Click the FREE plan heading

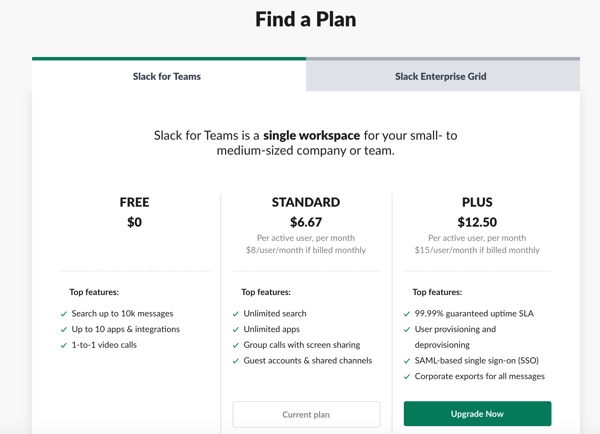click(x=134, y=202)
